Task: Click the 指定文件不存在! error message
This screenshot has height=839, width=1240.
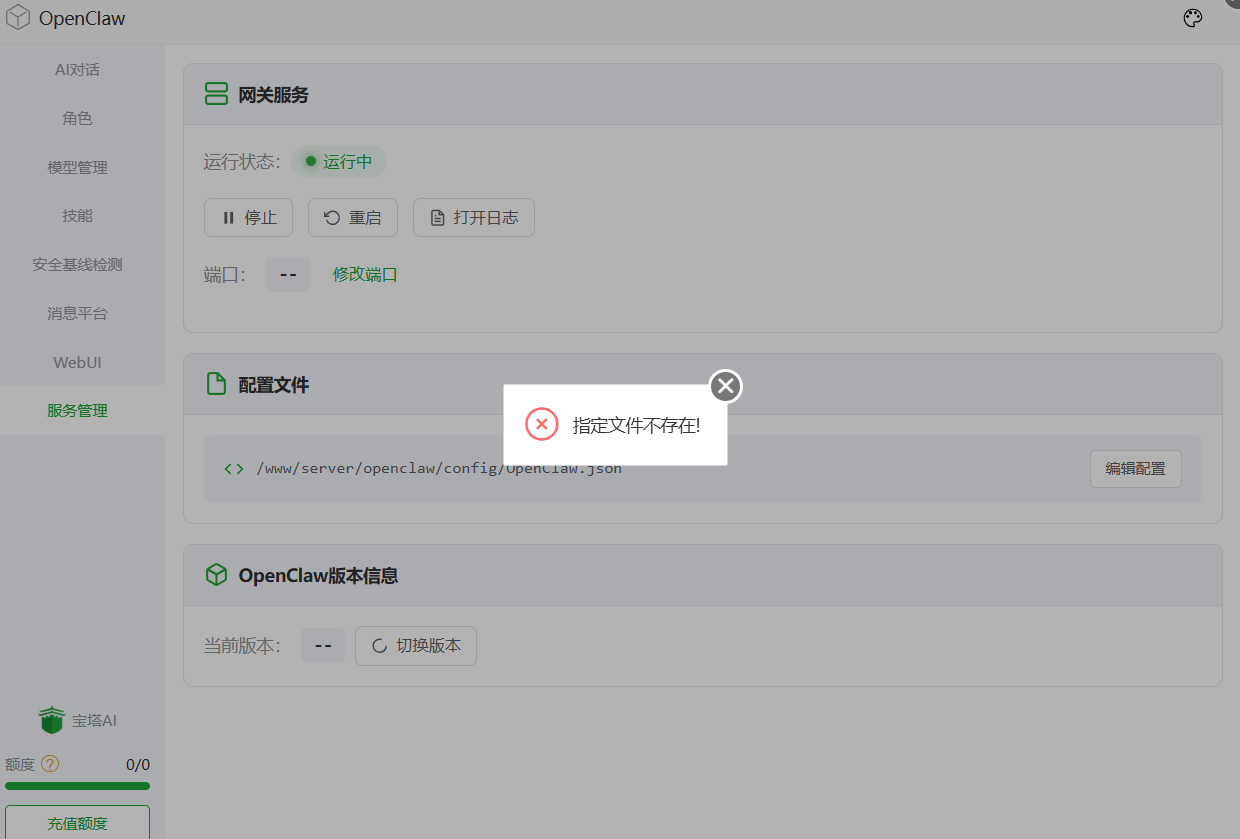Action: [636, 425]
